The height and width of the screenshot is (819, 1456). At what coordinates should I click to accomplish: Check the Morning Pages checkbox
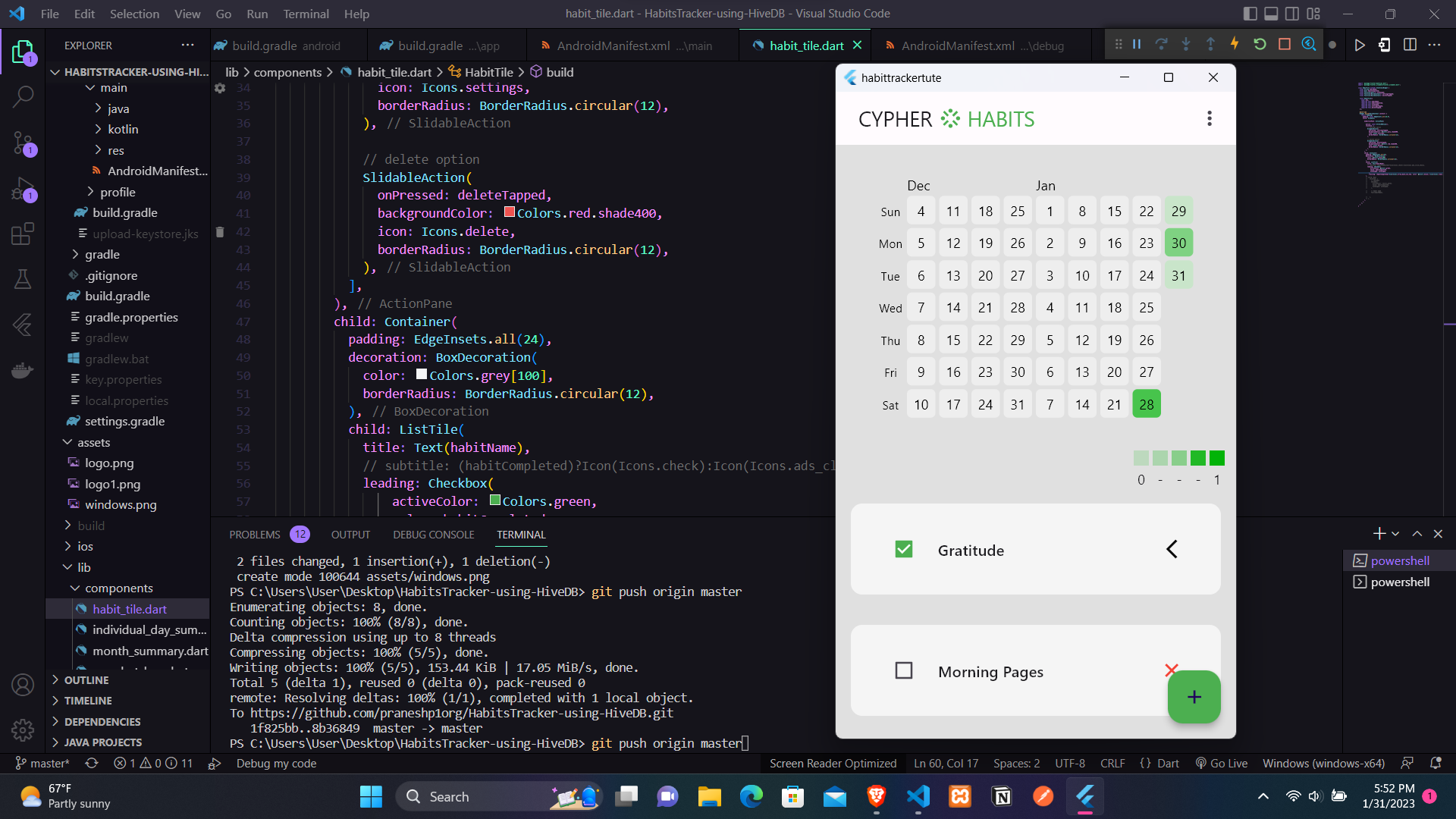(903, 671)
